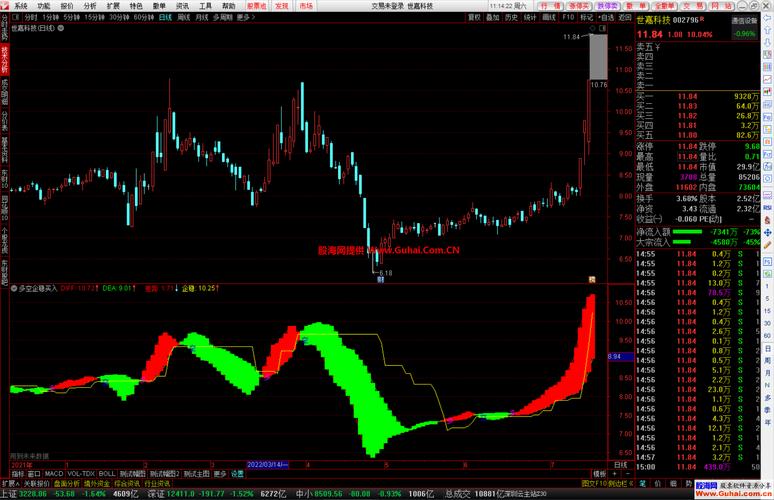Viewport: 774px width, 500px height.
Task: Click the 市场 button
Action: point(306,6)
